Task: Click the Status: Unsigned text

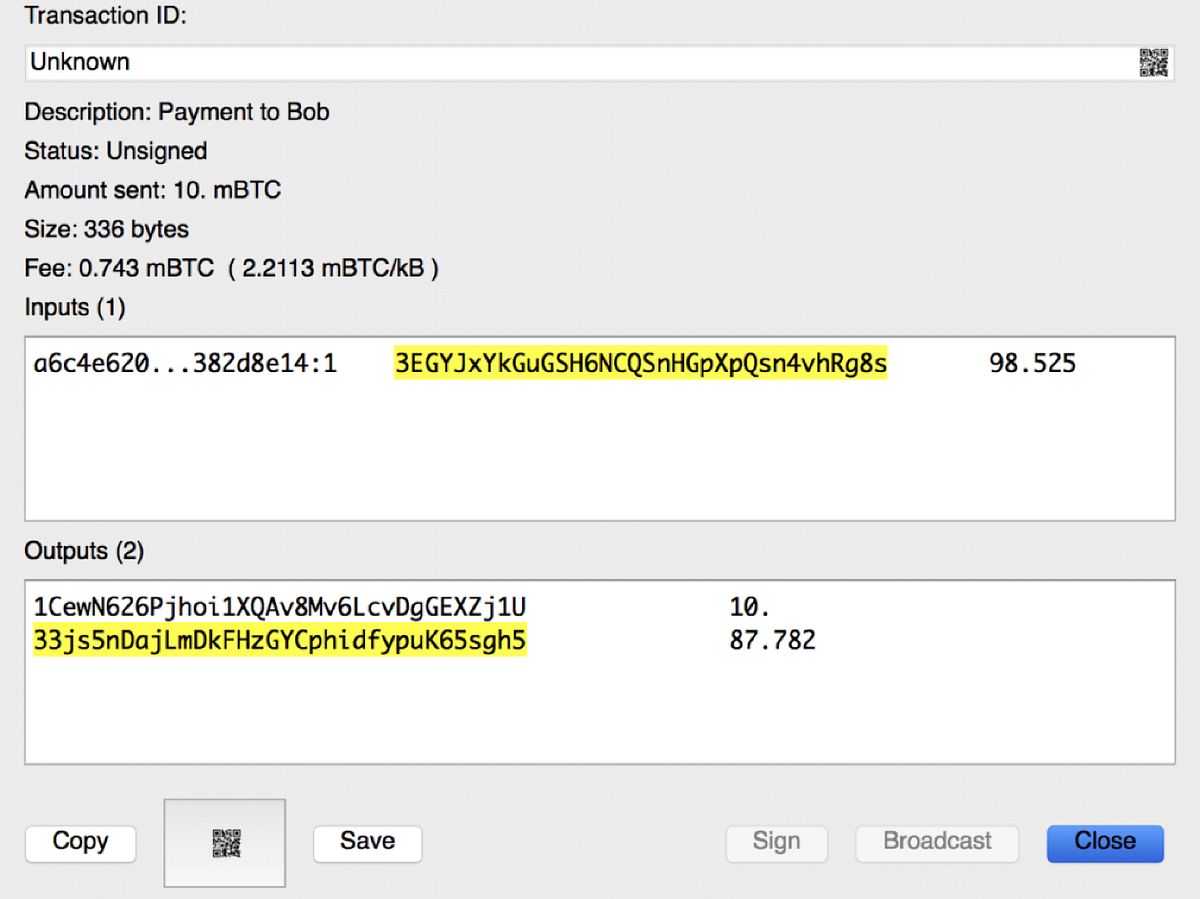Action: [116, 151]
